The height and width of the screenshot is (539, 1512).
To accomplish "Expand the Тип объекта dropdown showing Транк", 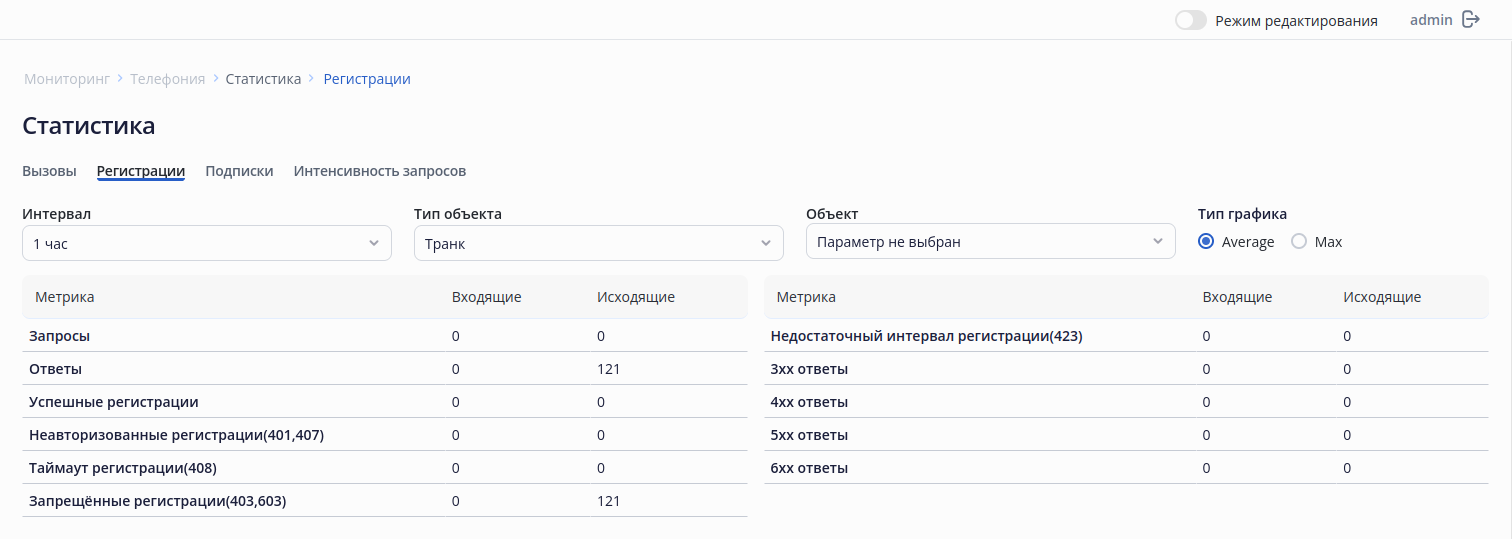I will coord(598,242).
